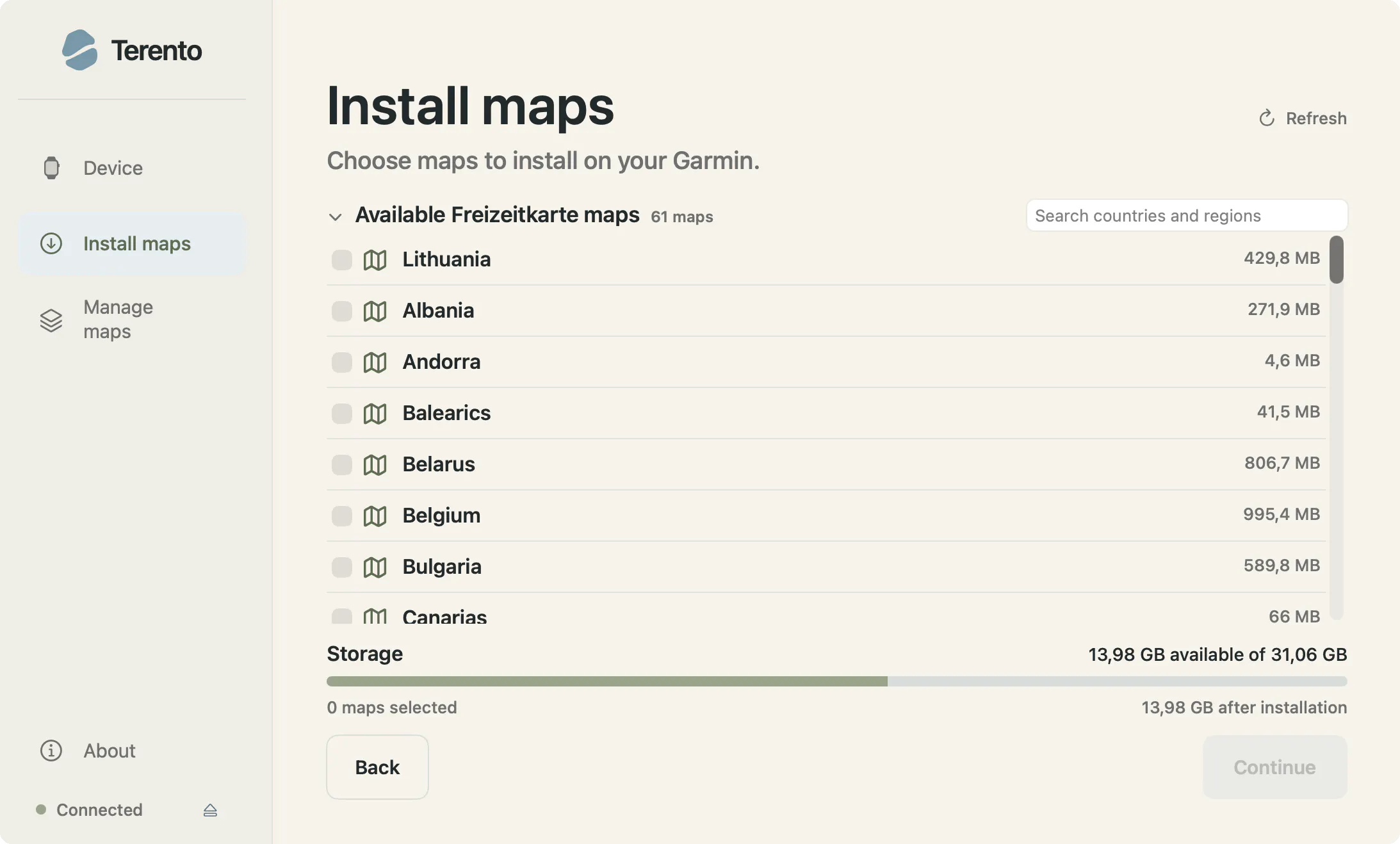This screenshot has width=1400, height=844.
Task: Click the 271,9 MB size value
Action: (1283, 309)
